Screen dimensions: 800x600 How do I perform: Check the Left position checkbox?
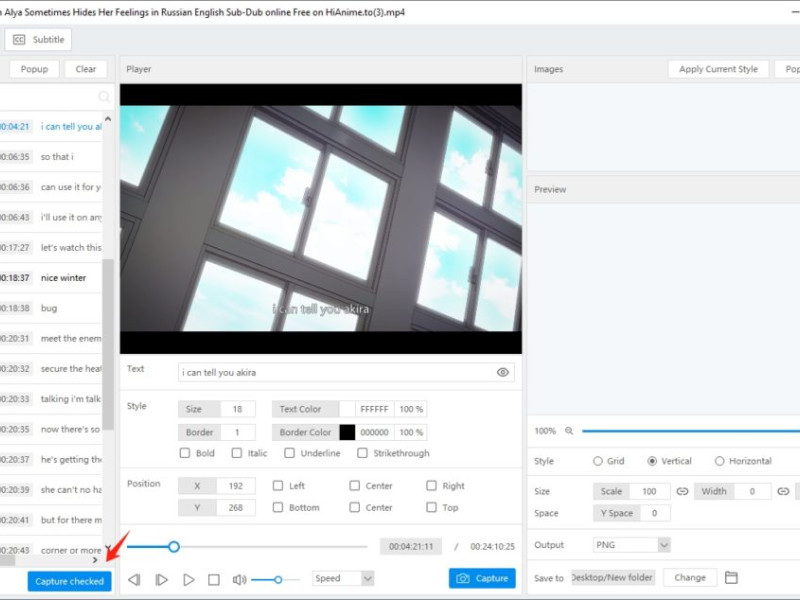pyautogui.click(x=278, y=486)
